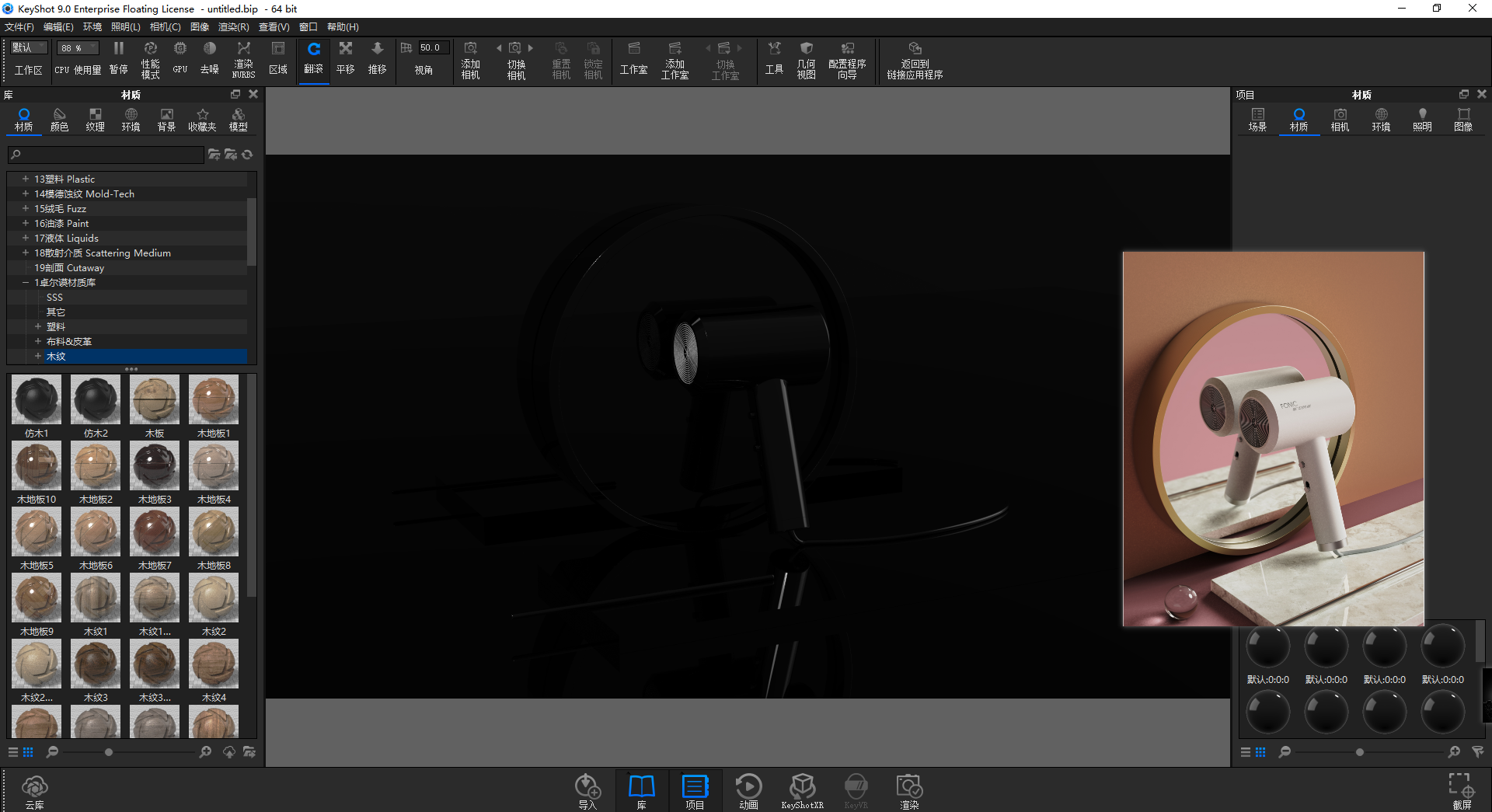
Task: Open the KeyShotXR bottom bar icon
Action: 803,792
